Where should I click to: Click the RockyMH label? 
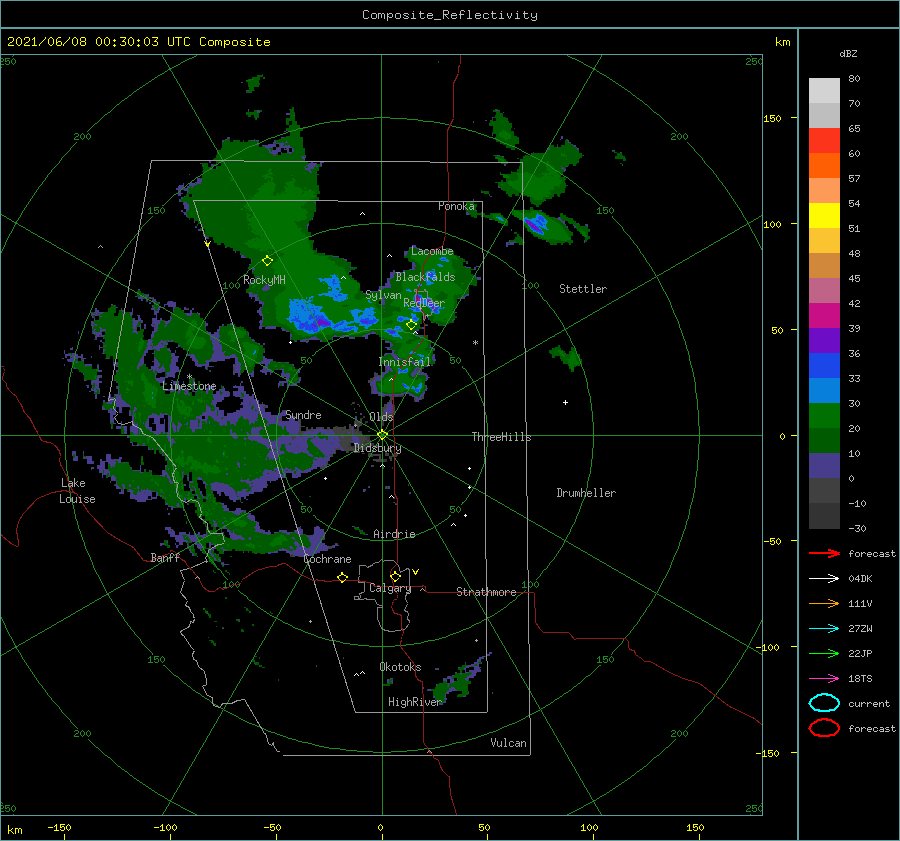point(264,280)
